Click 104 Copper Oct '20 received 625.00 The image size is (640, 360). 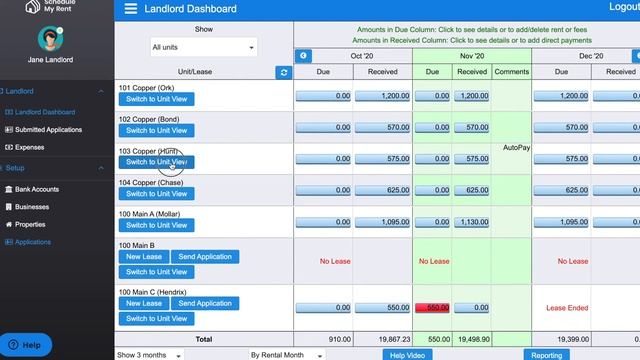(x=382, y=190)
